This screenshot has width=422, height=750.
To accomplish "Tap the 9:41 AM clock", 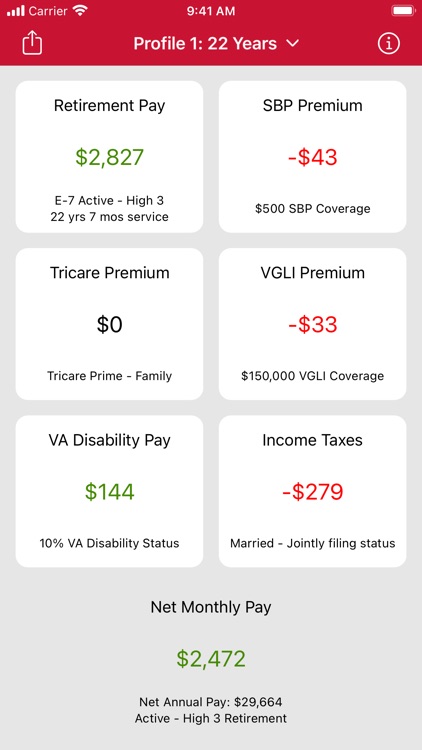I will pos(211,11).
